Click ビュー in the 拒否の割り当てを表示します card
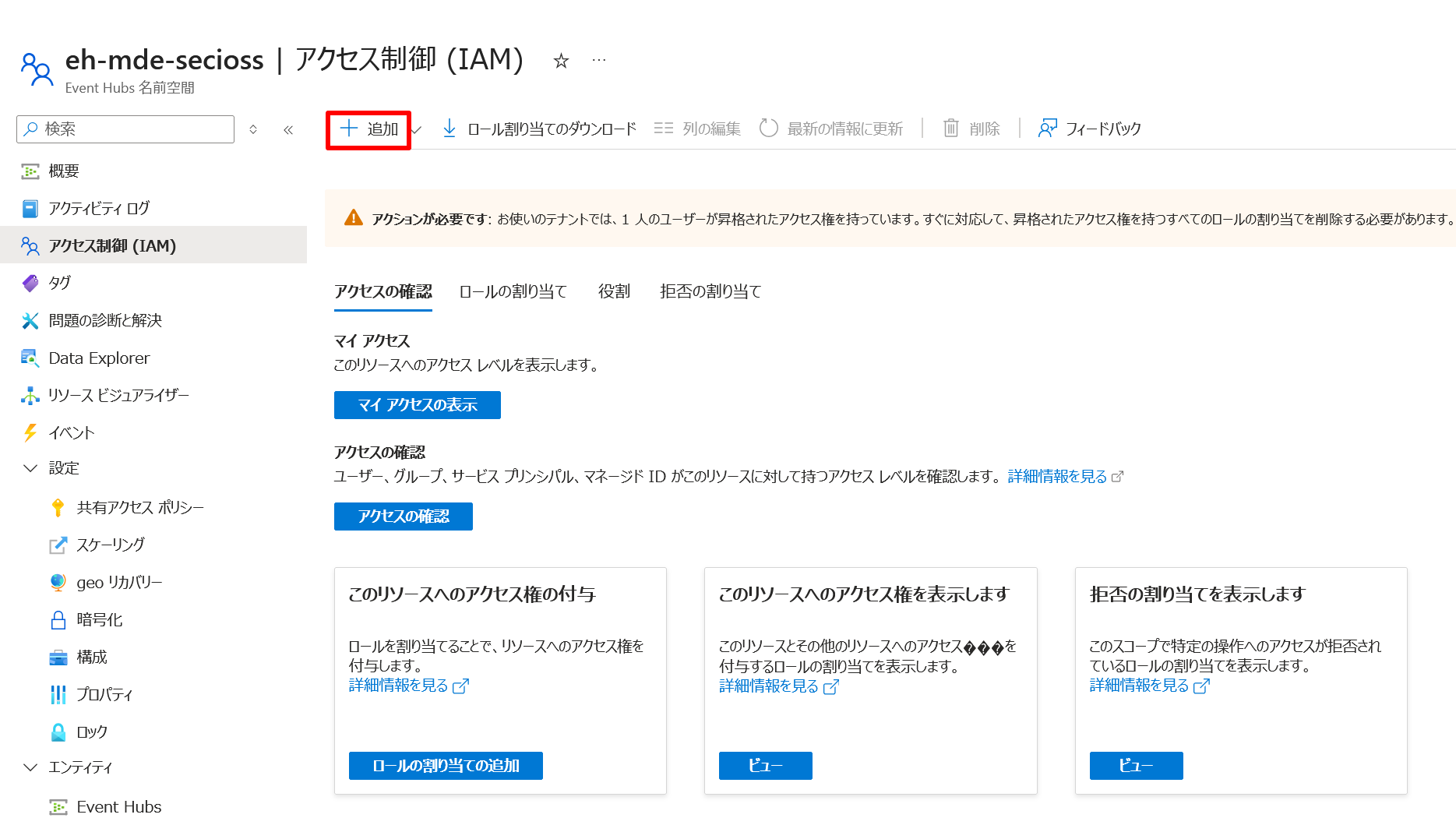The image size is (1456, 825). coord(1137,766)
